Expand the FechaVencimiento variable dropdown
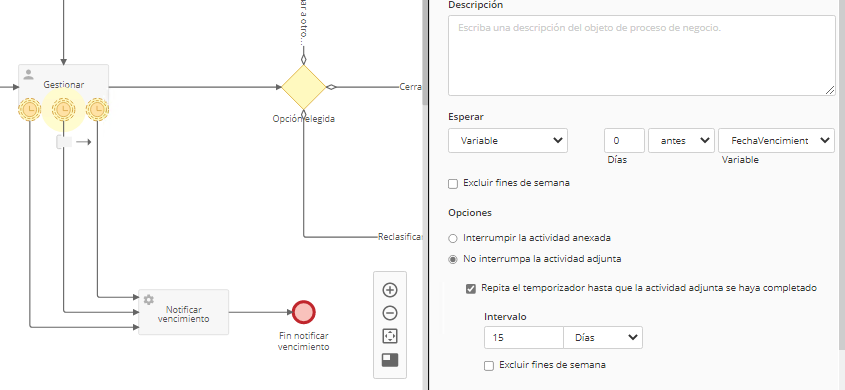The height and width of the screenshot is (390, 845). [x=776, y=141]
